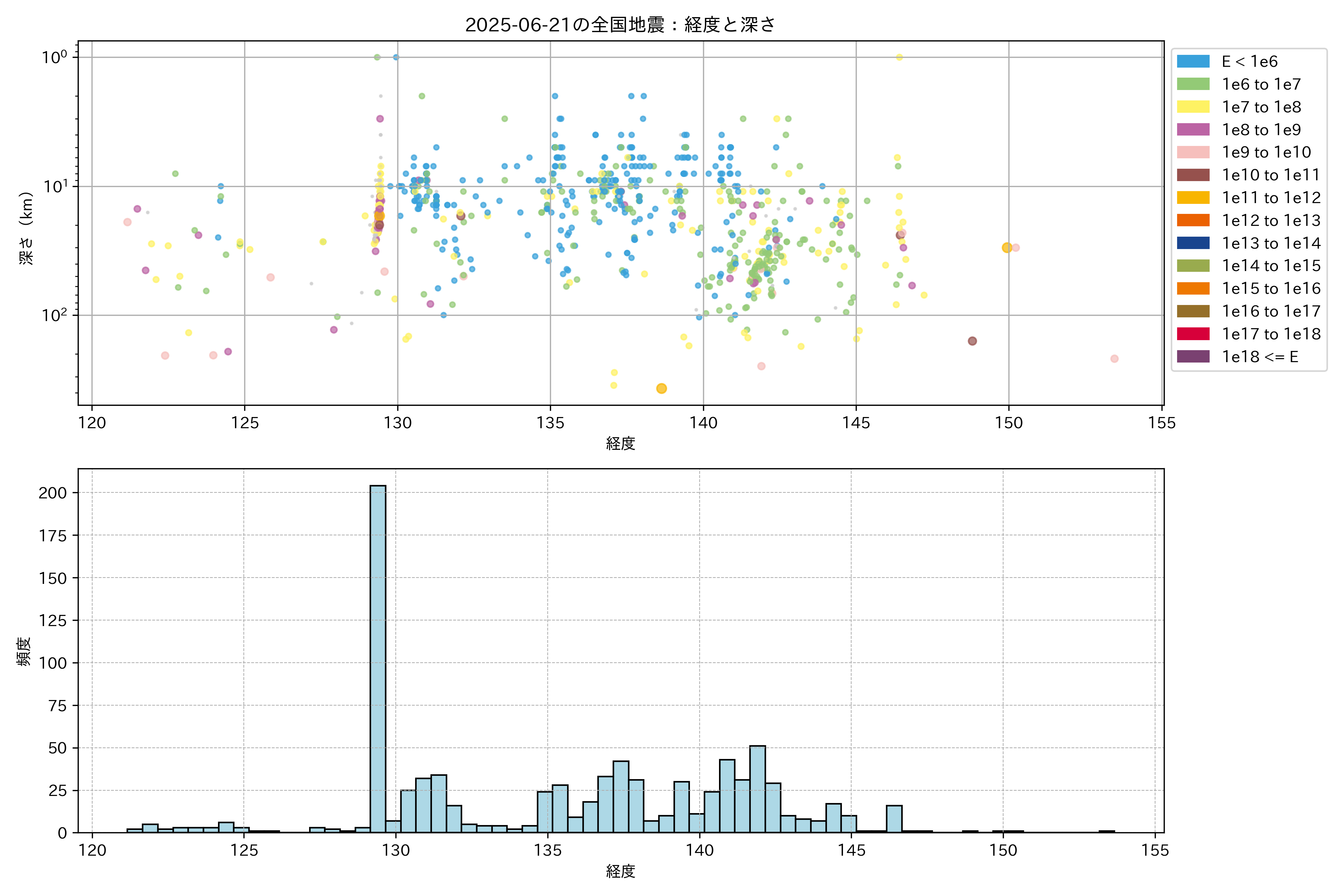Click the green '1e6 to 1e7' legend swatch
The width and height of the screenshot is (1344, 896).
1192,84
